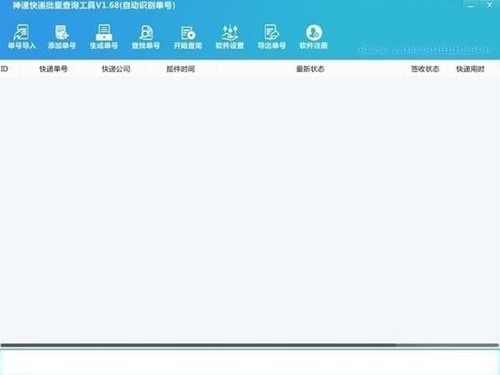Open 软件注册 software registration
The image size is (500, 375).
pos(314,37)
